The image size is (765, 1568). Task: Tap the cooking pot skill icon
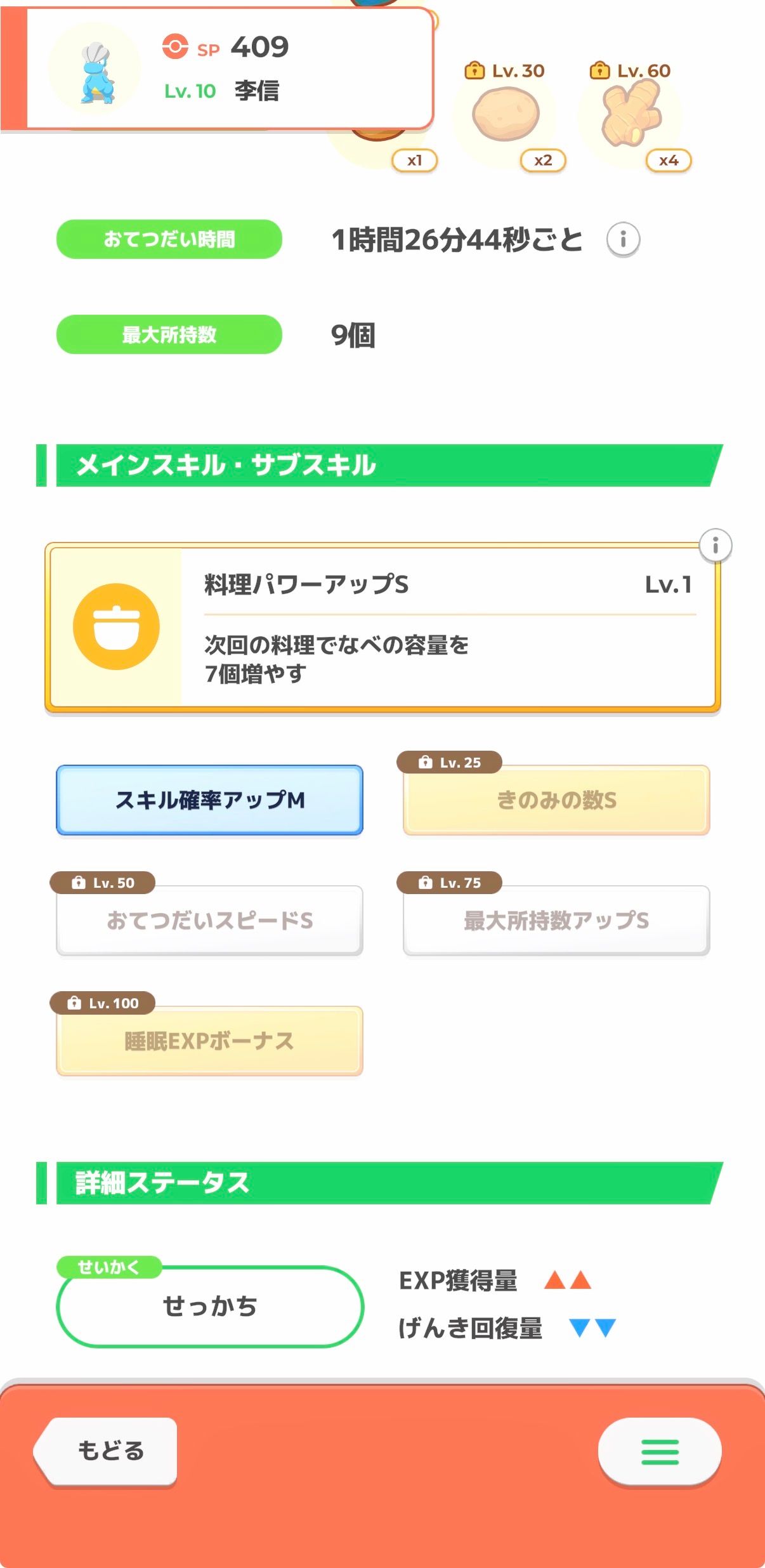(x=116, y=626)
